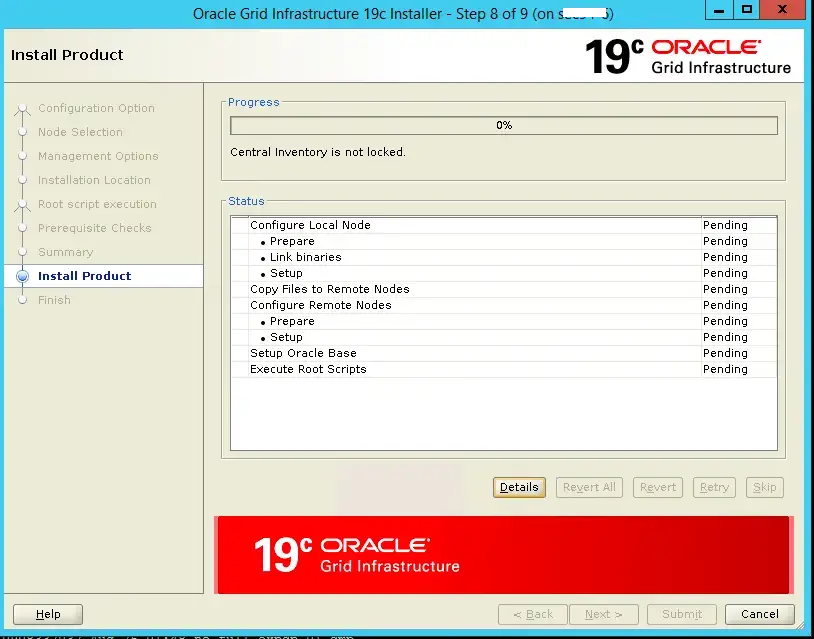Select the Finish step in sidebar
This screenshot has width=814, height=639.
[x=54, y=300]
